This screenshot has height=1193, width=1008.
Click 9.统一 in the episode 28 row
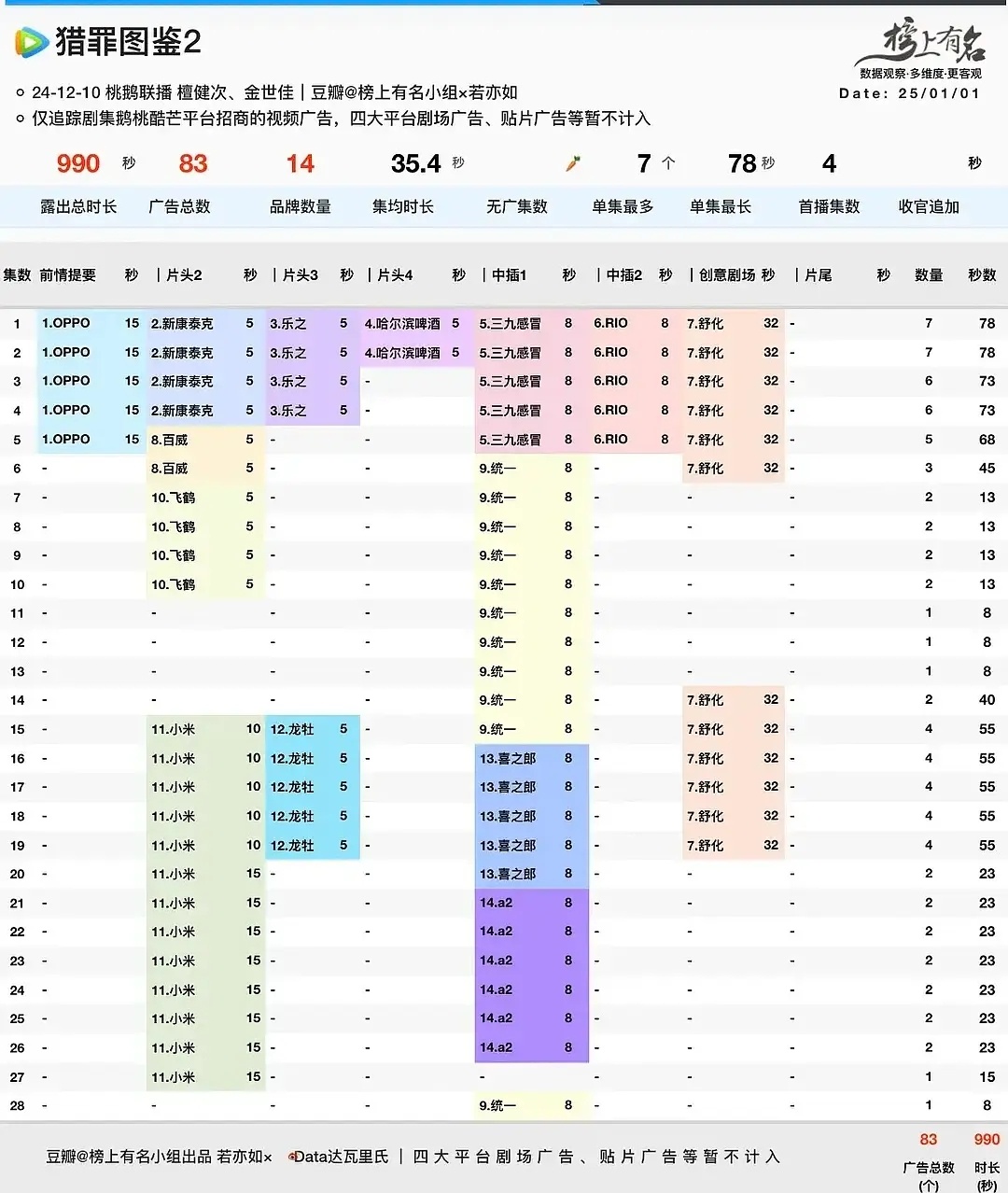tap(497, 1105)
